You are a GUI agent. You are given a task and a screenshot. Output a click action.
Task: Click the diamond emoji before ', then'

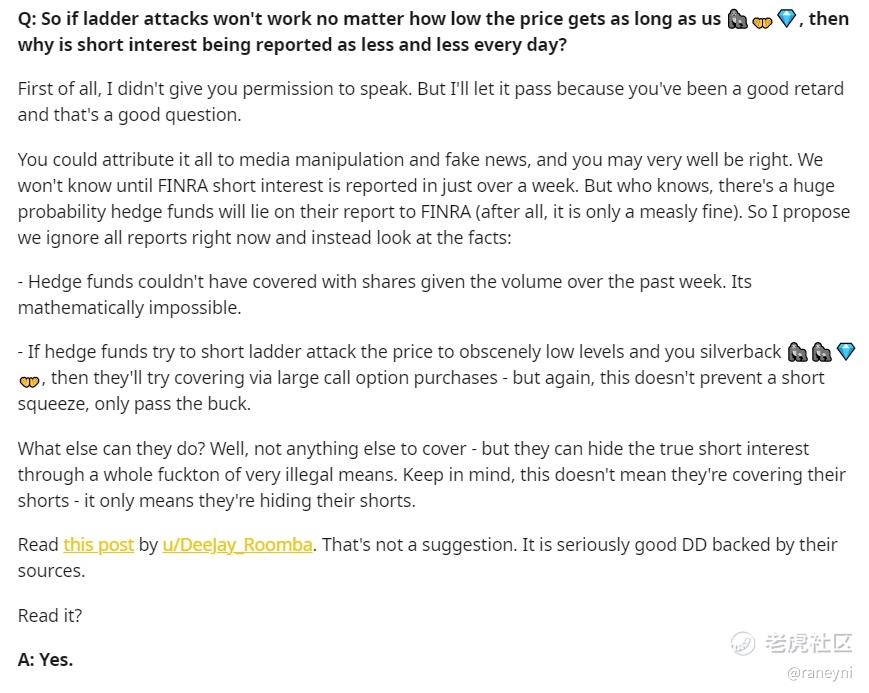click(x=786, y=19)
